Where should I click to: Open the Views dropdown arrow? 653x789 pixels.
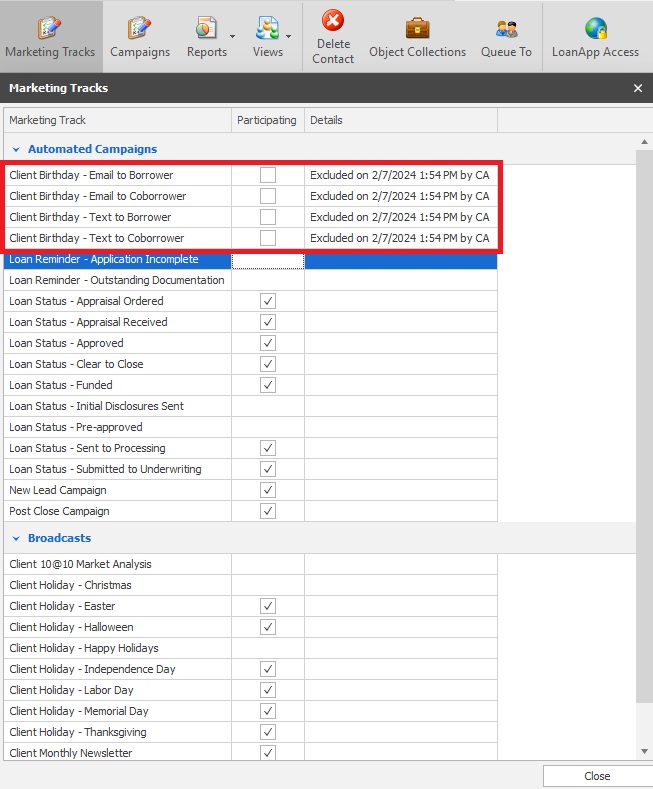(x=289, y=37)
